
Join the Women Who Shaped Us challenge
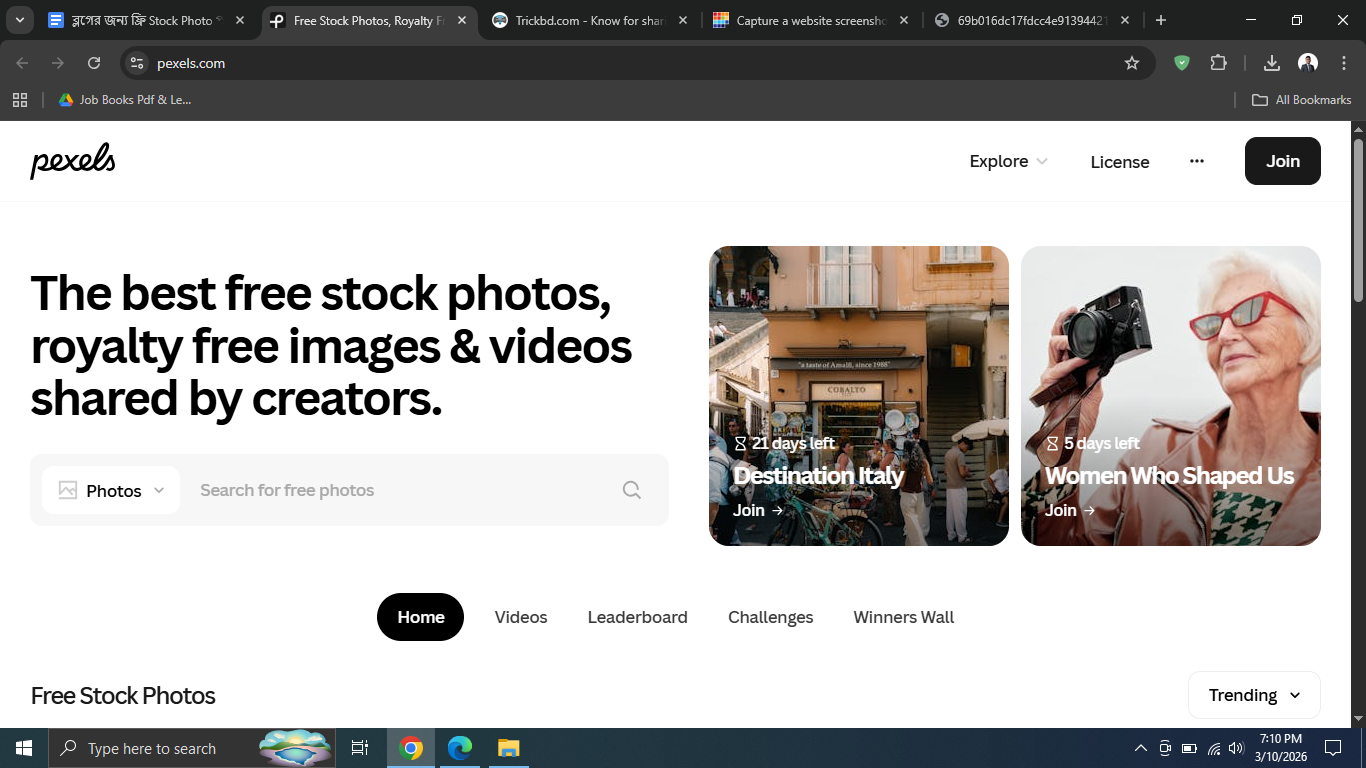click(x=1070, y=510)
